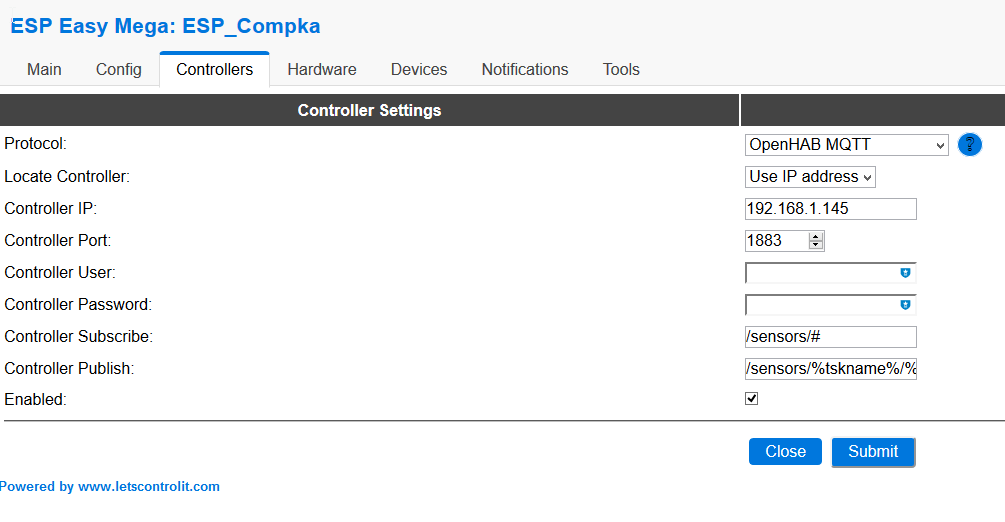The width and height of the screenshot is (1005, 522).
Task: Click the shield icon in Controller User field
Action: point(905,273)
